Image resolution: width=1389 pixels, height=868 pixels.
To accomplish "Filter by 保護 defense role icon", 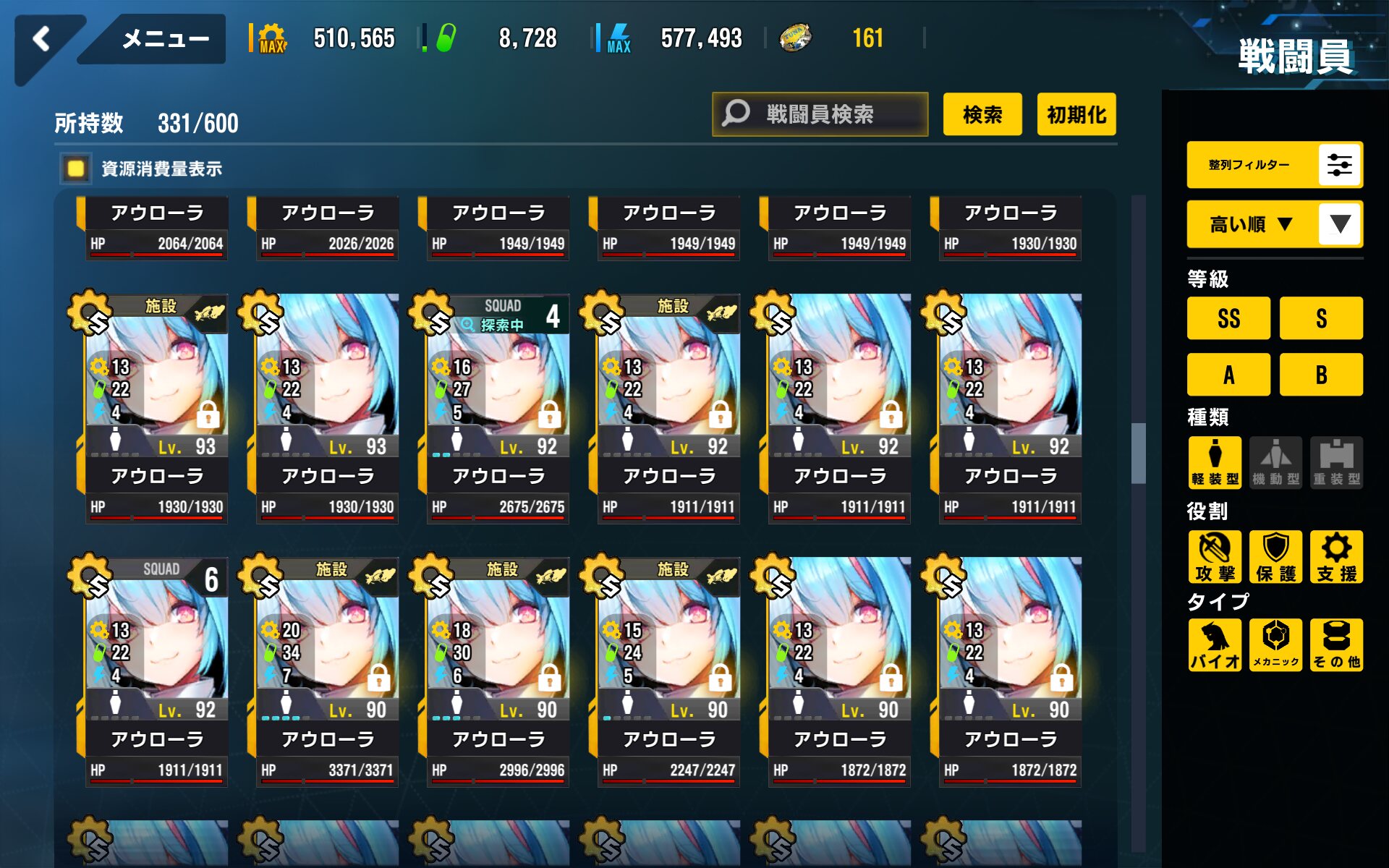I will click(x=1275, y=557).
